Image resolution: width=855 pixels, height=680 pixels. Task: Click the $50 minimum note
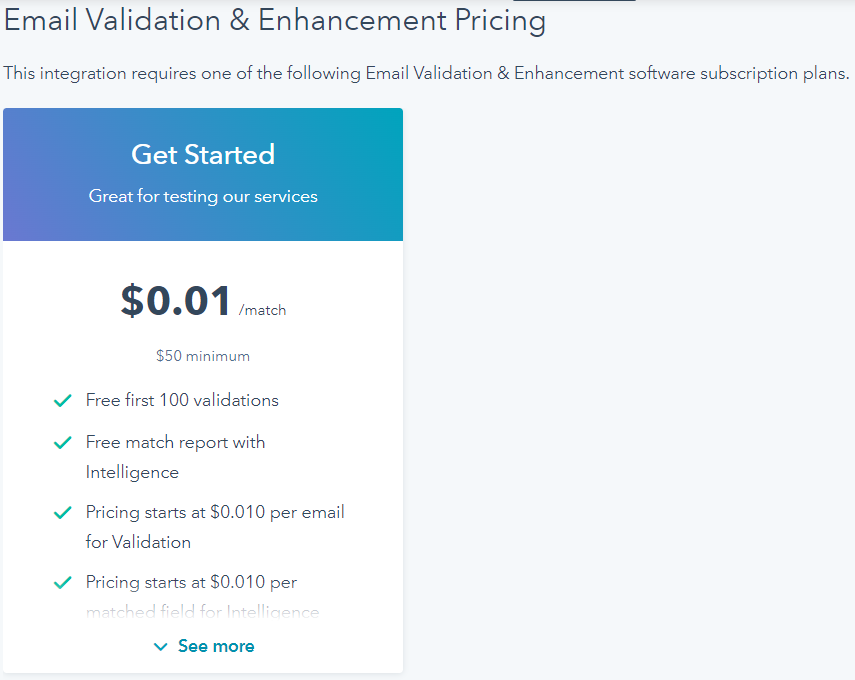pos(203,356)
